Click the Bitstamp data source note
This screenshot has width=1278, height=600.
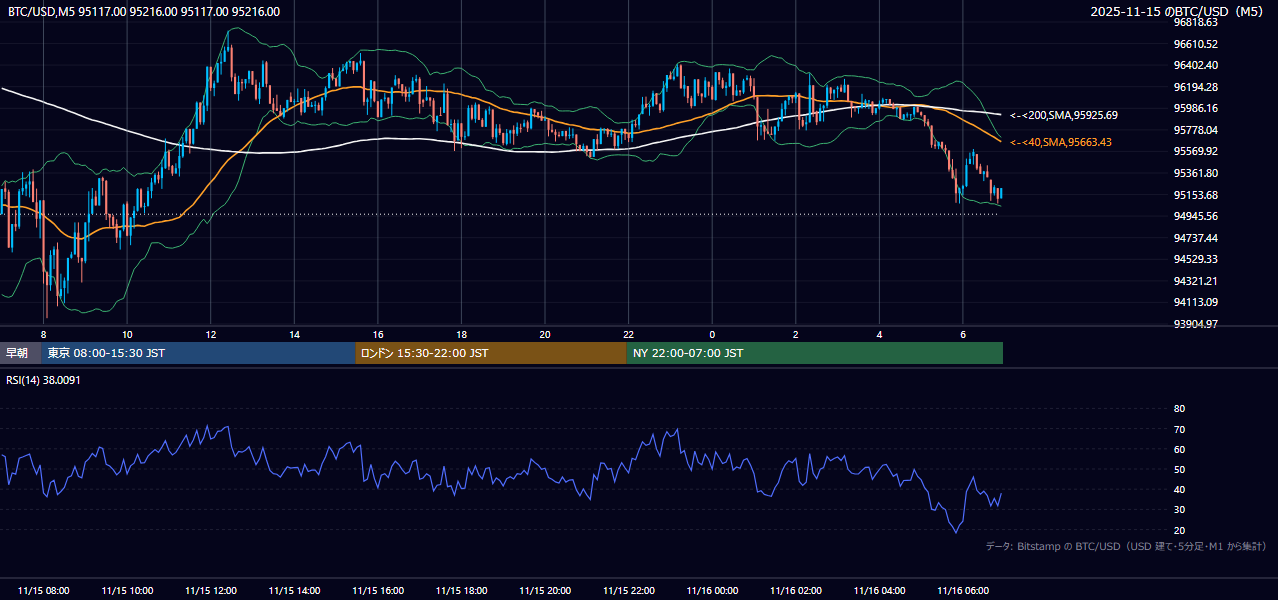click(x=1126, y=547)
